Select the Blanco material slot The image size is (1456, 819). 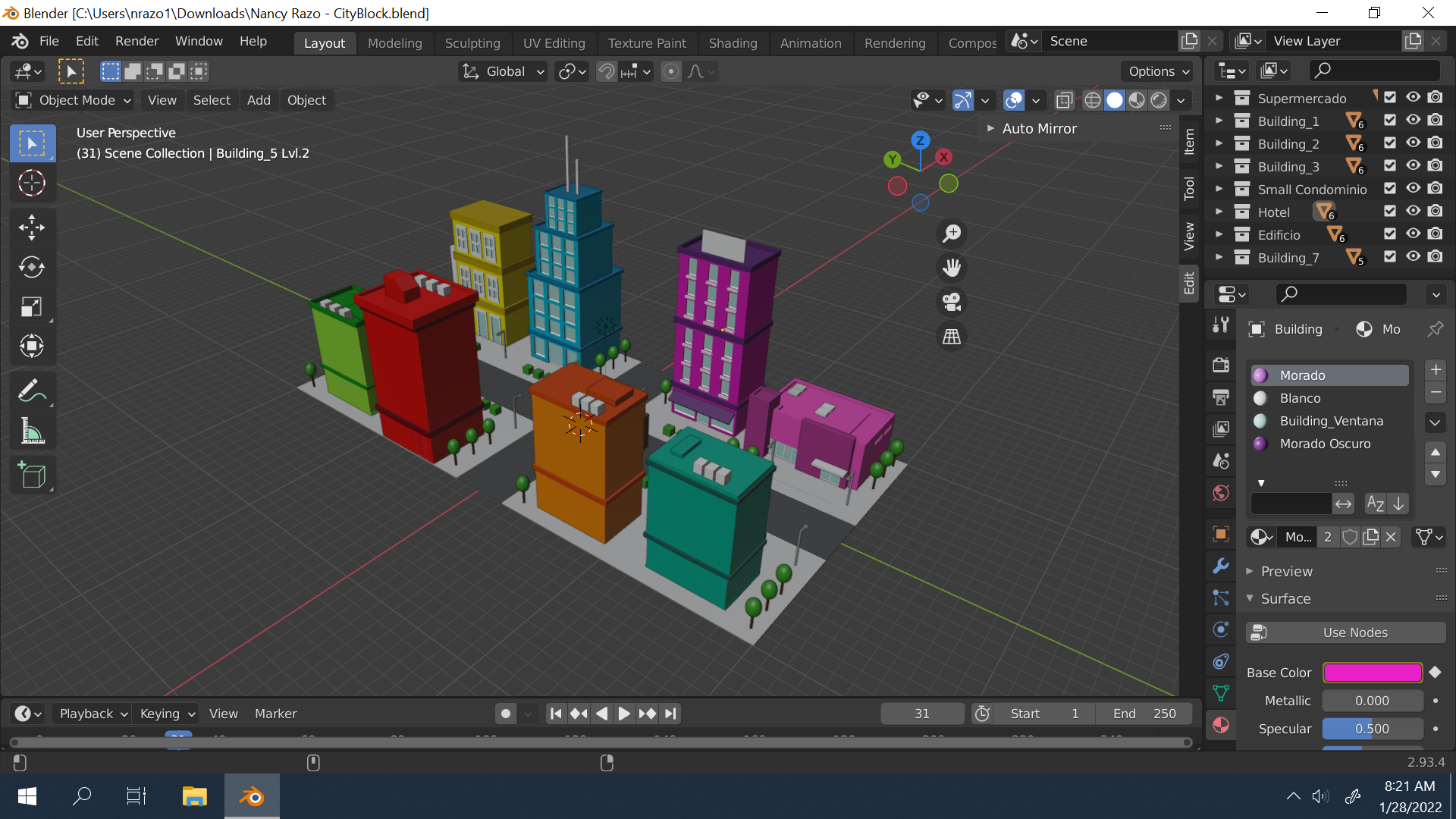tap(1329, 398)
